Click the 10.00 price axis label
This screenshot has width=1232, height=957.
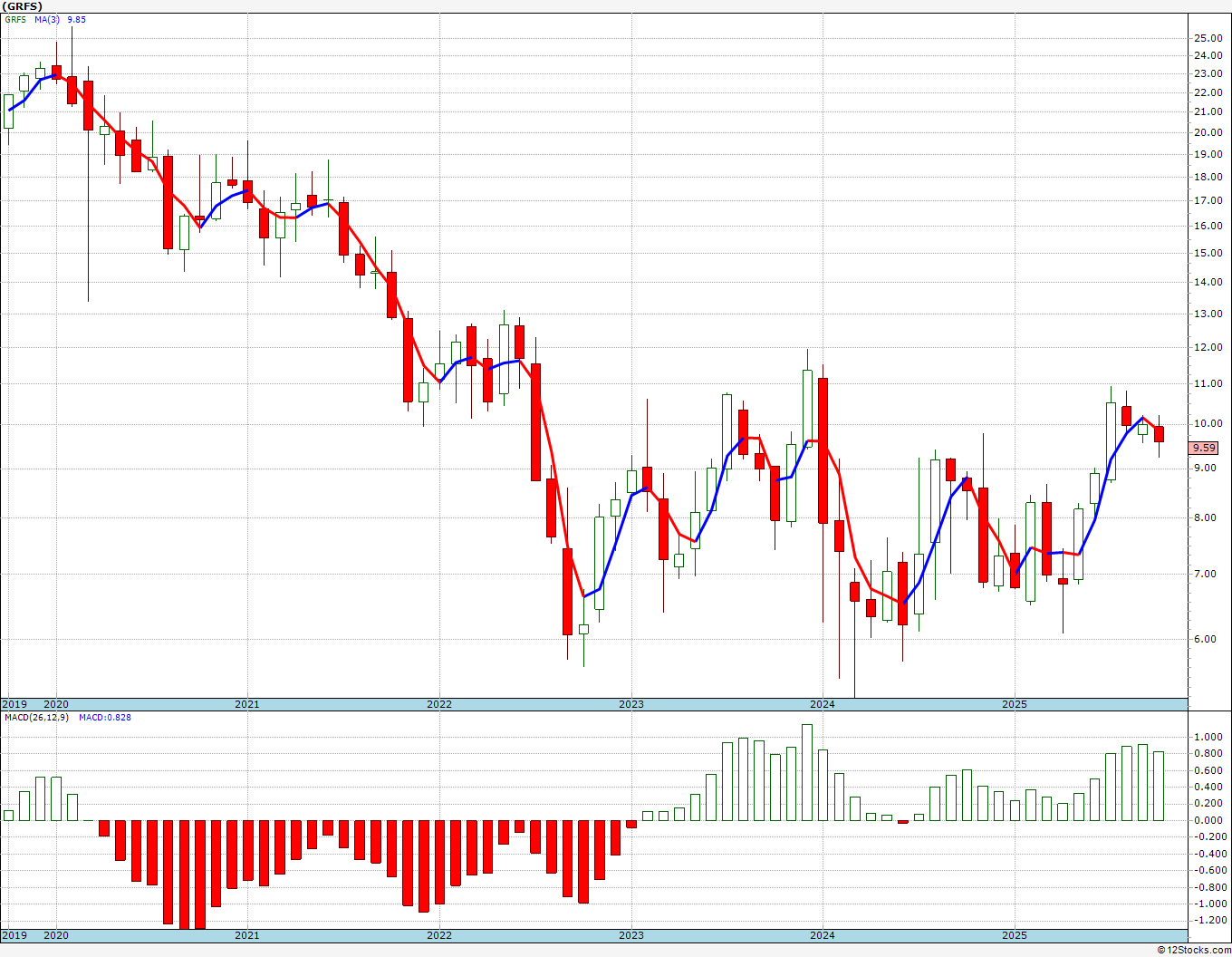pyautogui.click(x=1208, y=423)
